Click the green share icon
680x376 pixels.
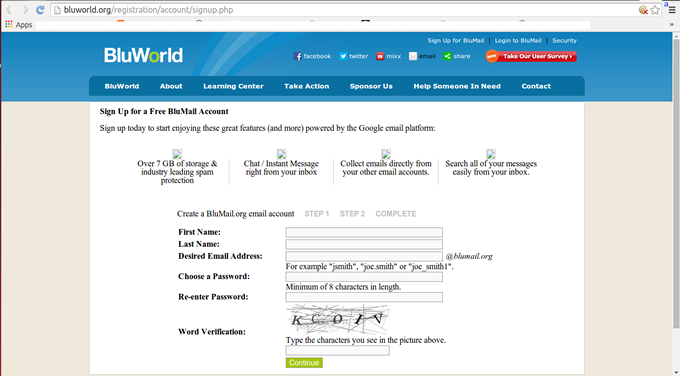click(x=447, y=56)
